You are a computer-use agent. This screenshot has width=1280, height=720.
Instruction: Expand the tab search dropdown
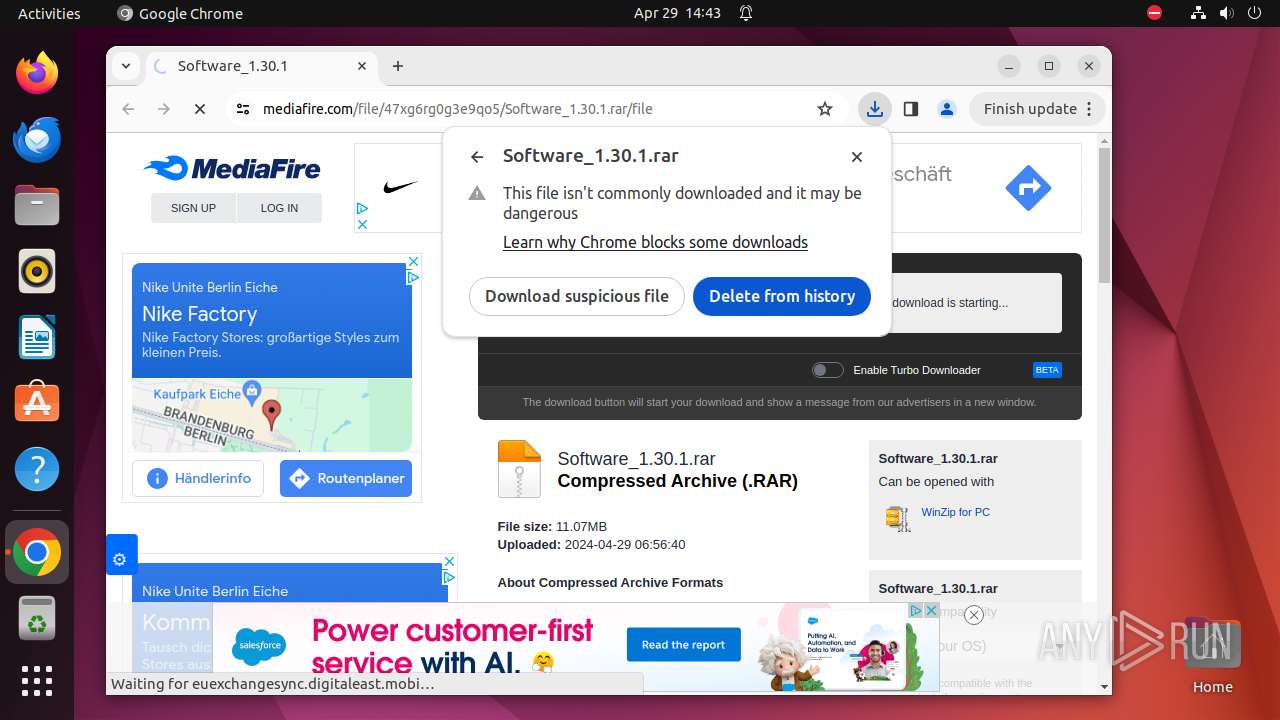(126, 66)
